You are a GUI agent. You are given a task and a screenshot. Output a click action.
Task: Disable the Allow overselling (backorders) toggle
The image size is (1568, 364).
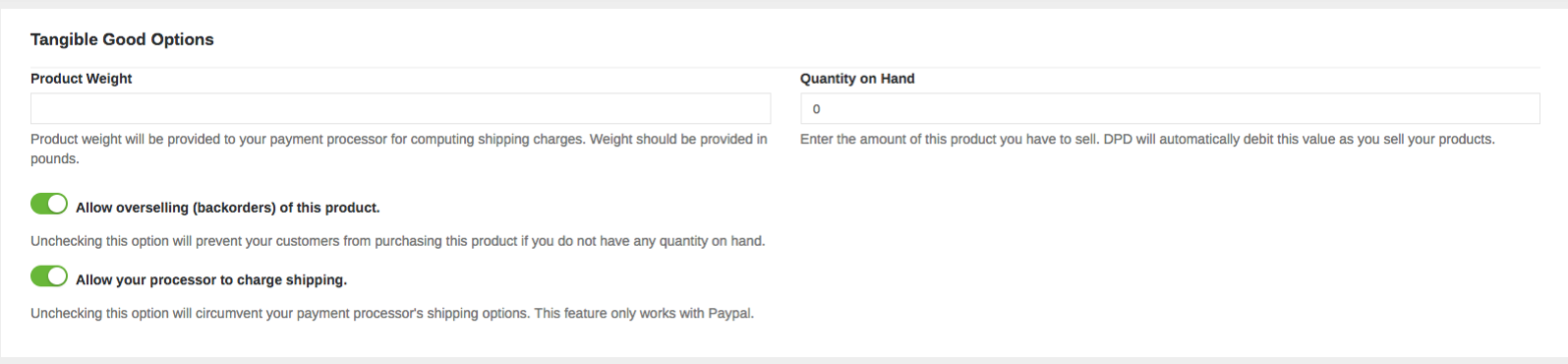coord(49,205)
